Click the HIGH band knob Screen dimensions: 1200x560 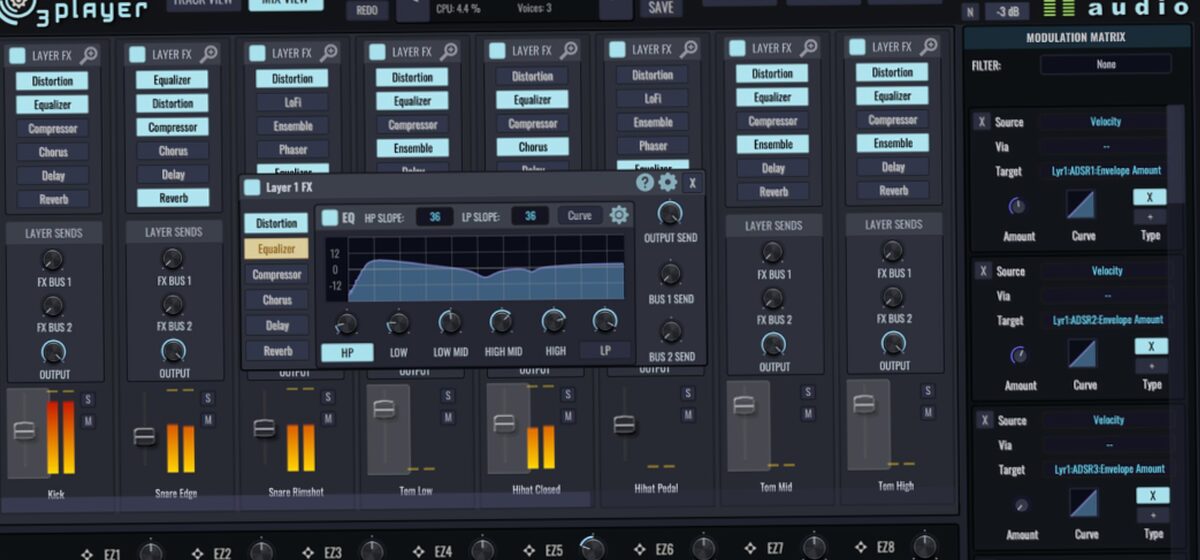554,321
